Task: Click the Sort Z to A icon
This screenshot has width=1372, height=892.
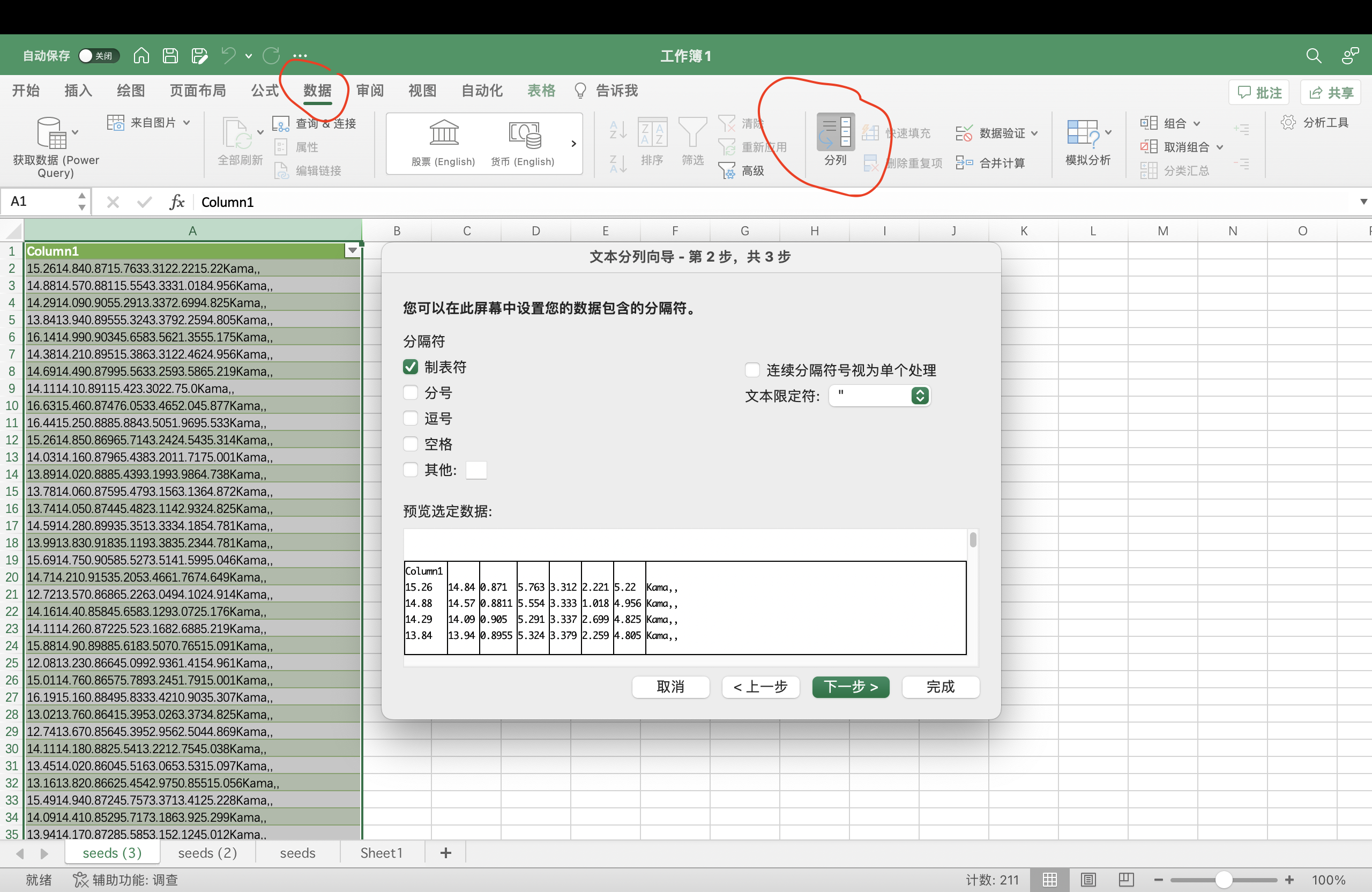Action: pyautogui.click(x=617, y=163)
